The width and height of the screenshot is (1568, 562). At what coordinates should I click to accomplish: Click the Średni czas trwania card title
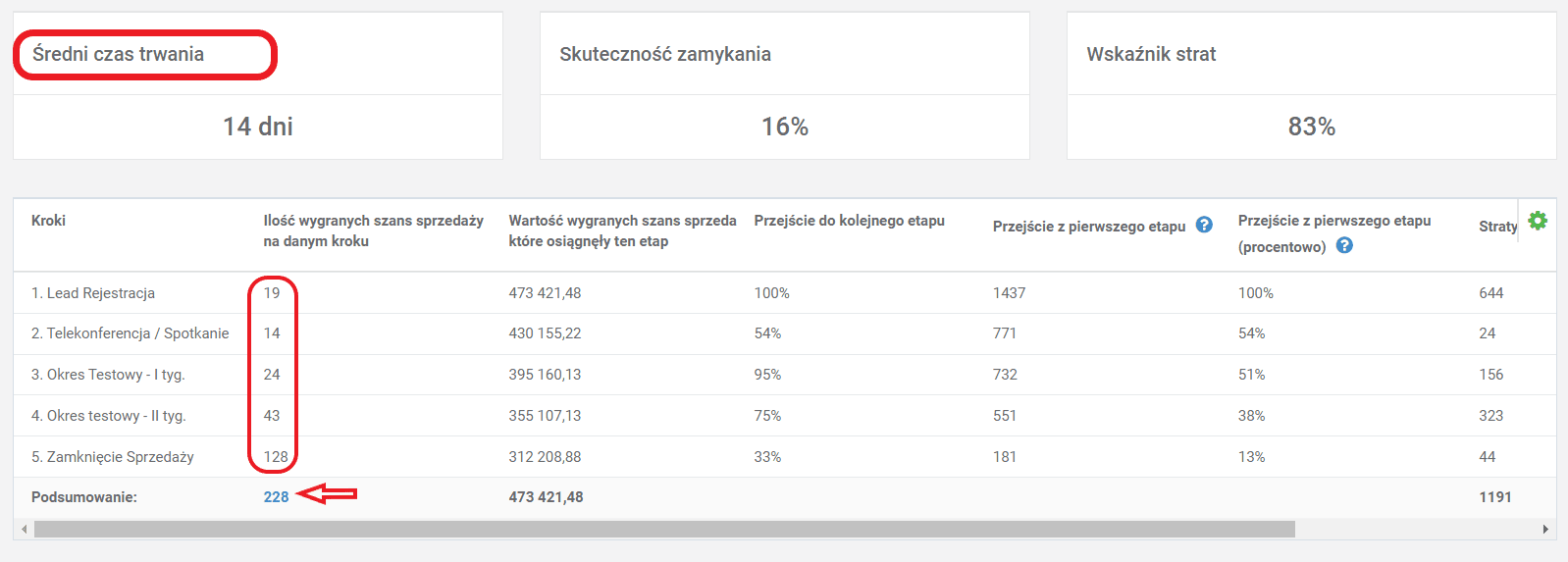118,54
